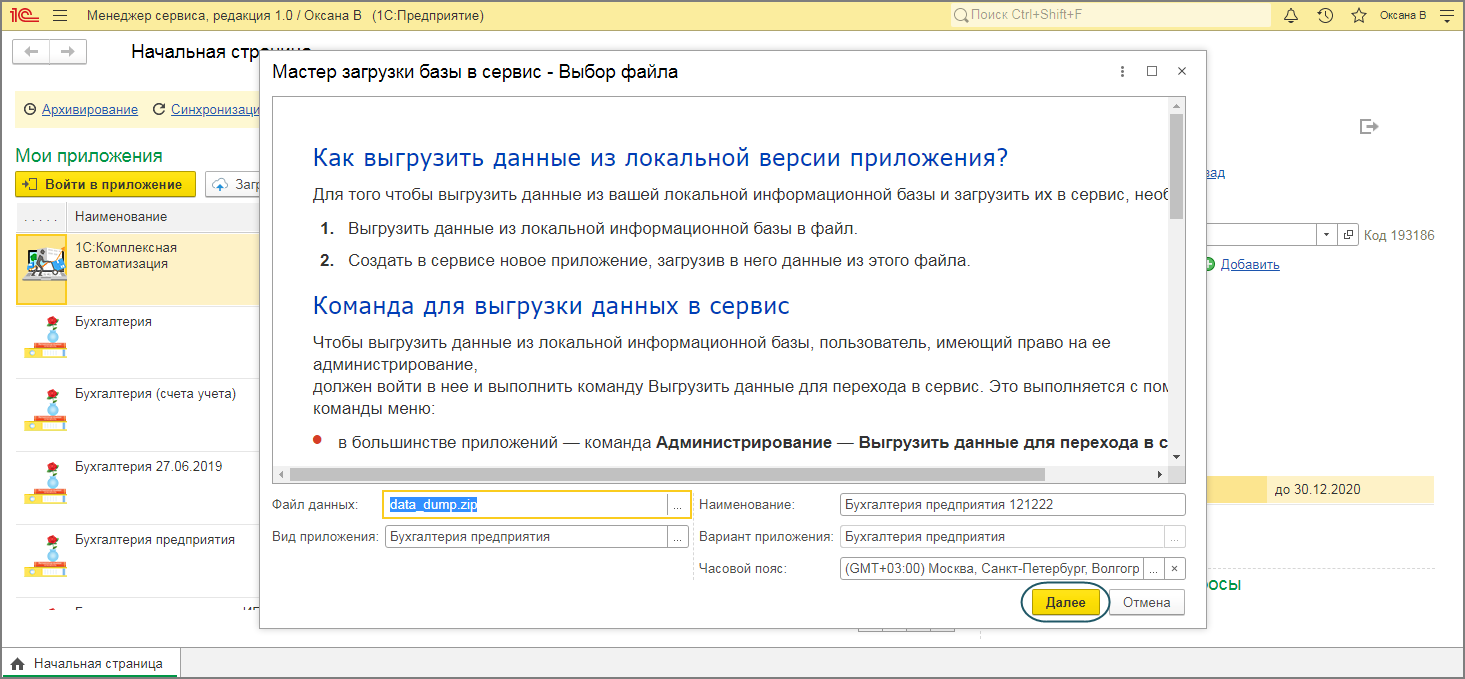Expand the dropdown beside Код 193186
Screen dimensions: 1465x679
[1326, 235]
